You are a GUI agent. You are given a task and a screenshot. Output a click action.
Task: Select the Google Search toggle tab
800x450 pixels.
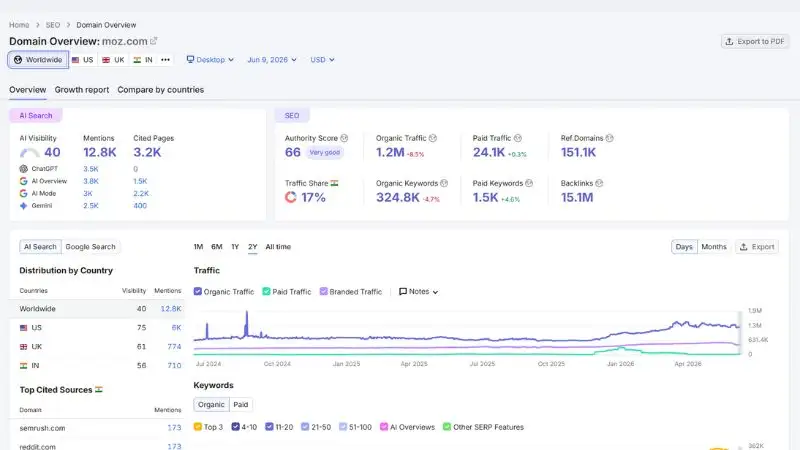90,246
